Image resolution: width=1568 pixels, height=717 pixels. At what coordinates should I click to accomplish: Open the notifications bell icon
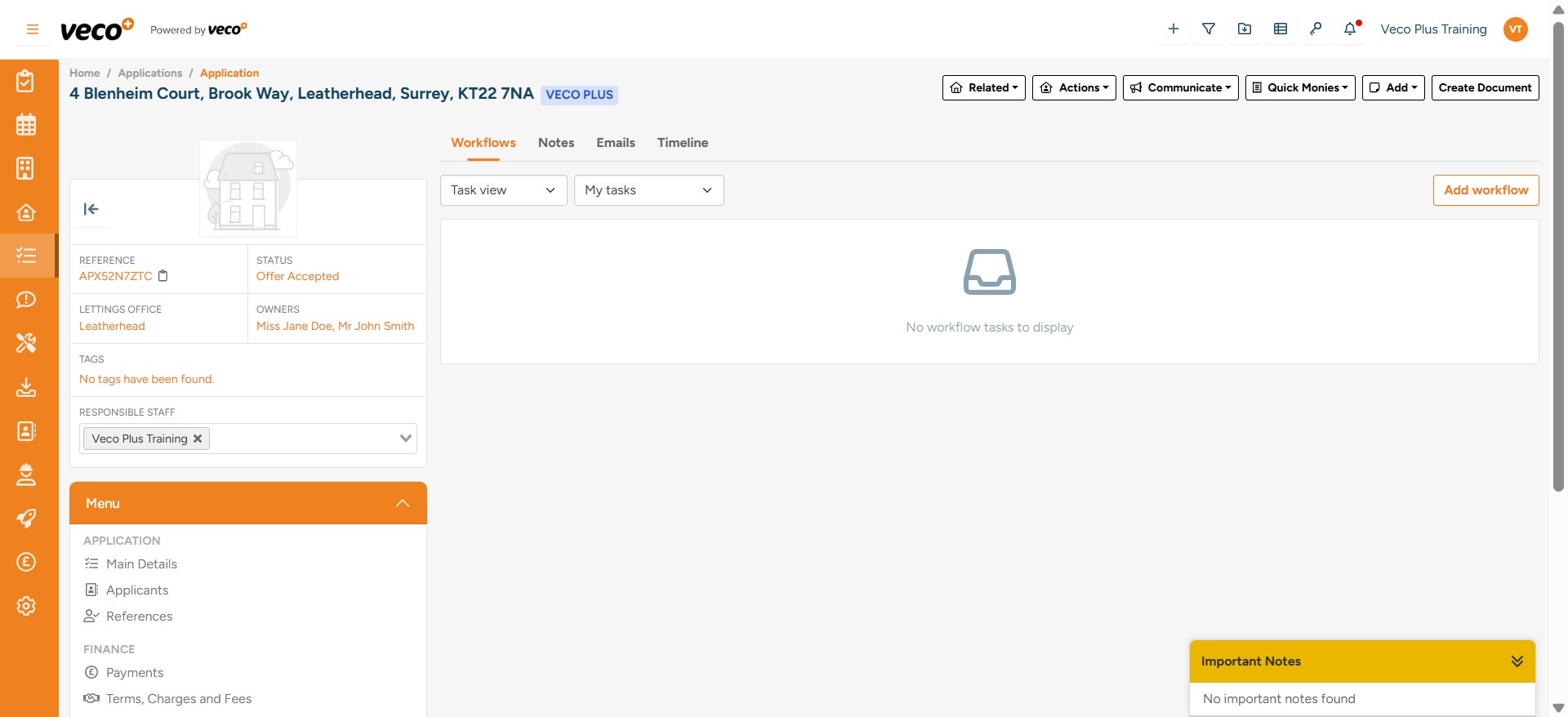1351,29
